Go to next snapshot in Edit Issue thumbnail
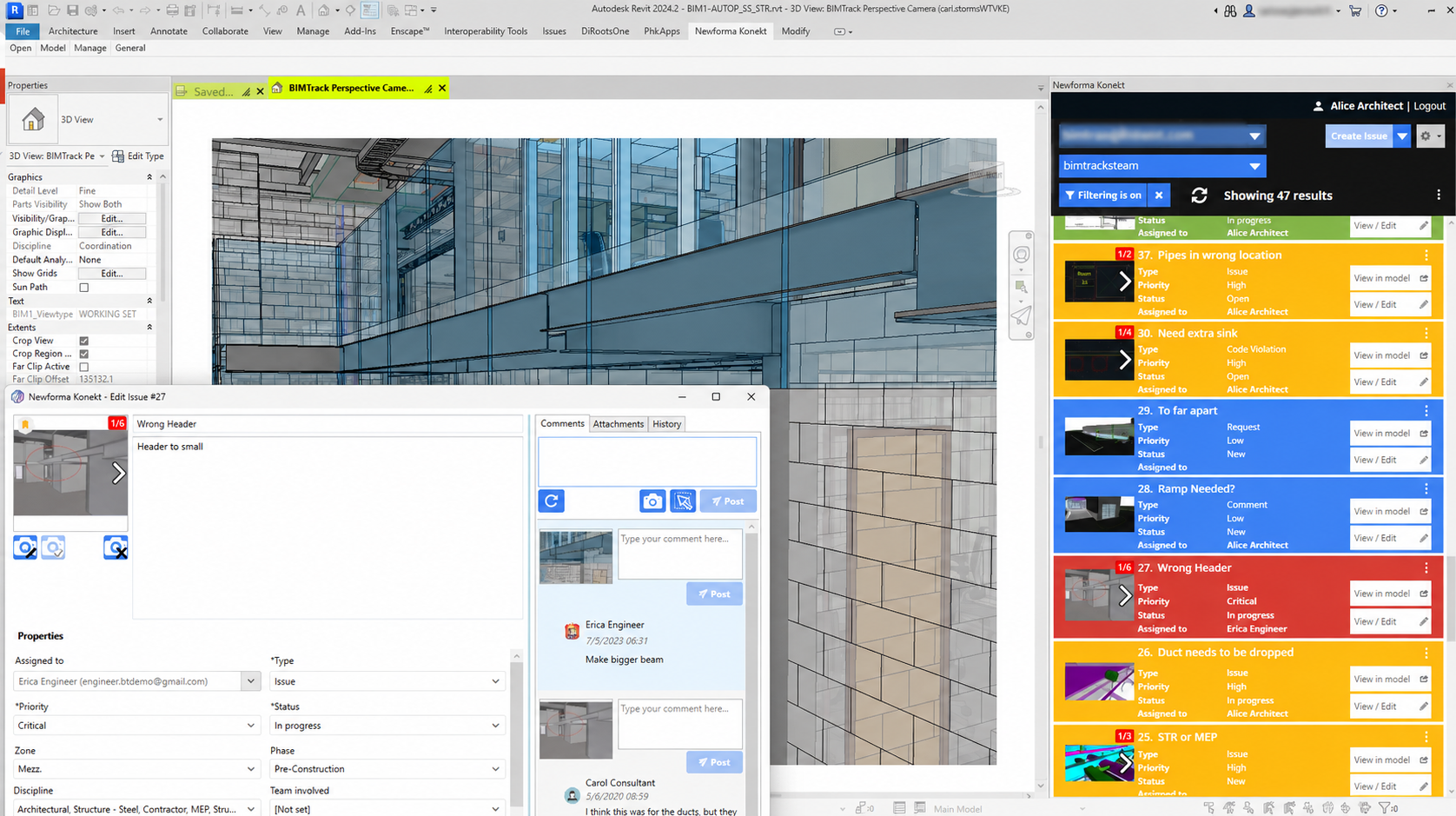 tap(118, 473)
